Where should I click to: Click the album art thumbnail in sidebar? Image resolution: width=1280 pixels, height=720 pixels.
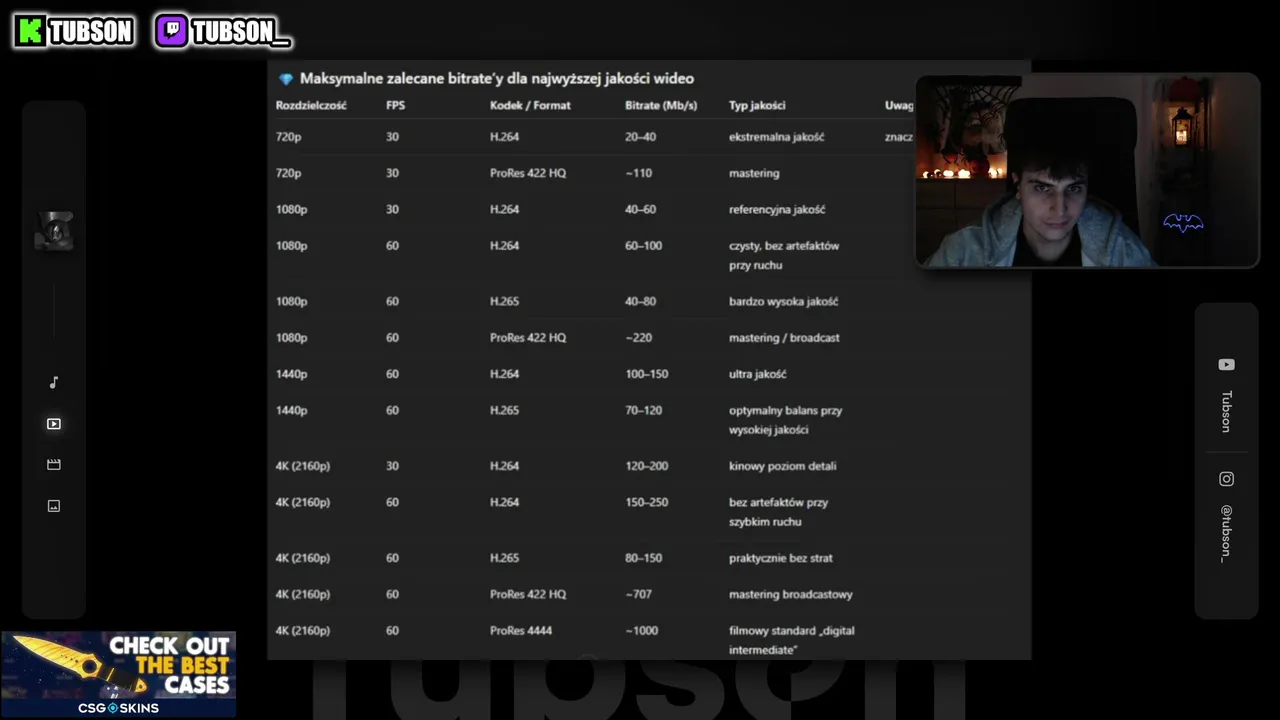point(54,231)
